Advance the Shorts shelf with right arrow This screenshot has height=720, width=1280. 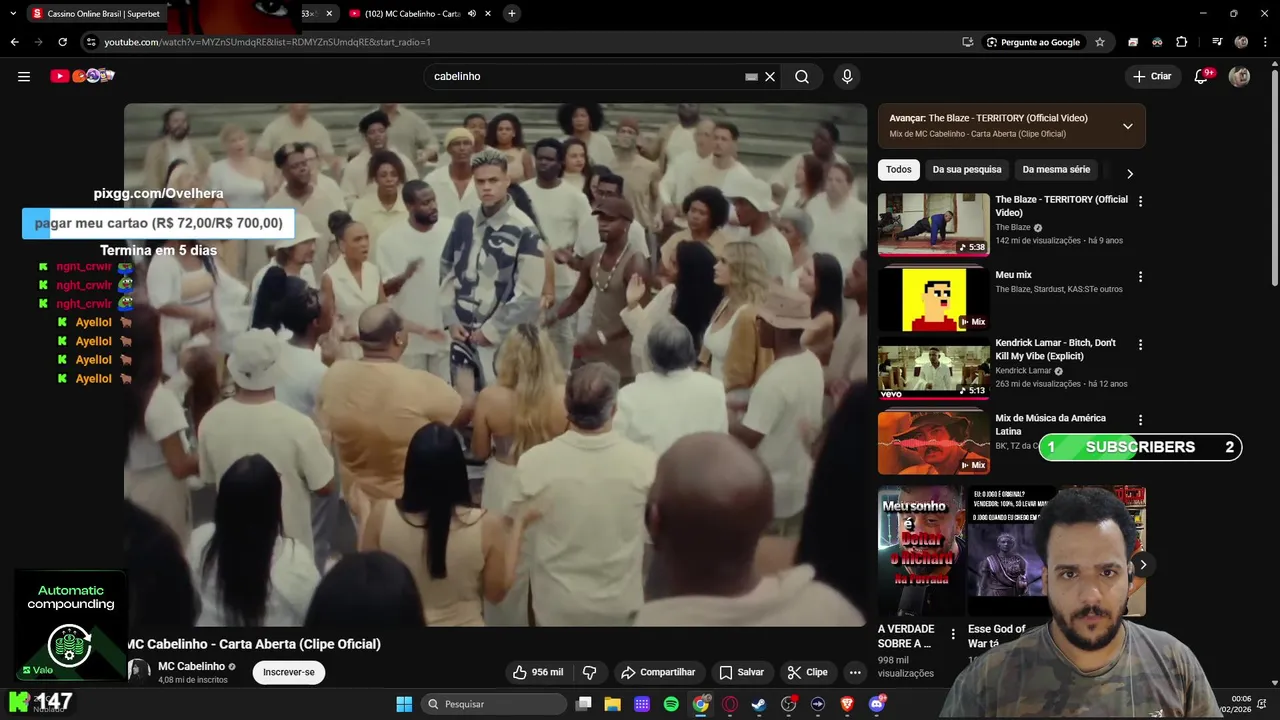1143,565
